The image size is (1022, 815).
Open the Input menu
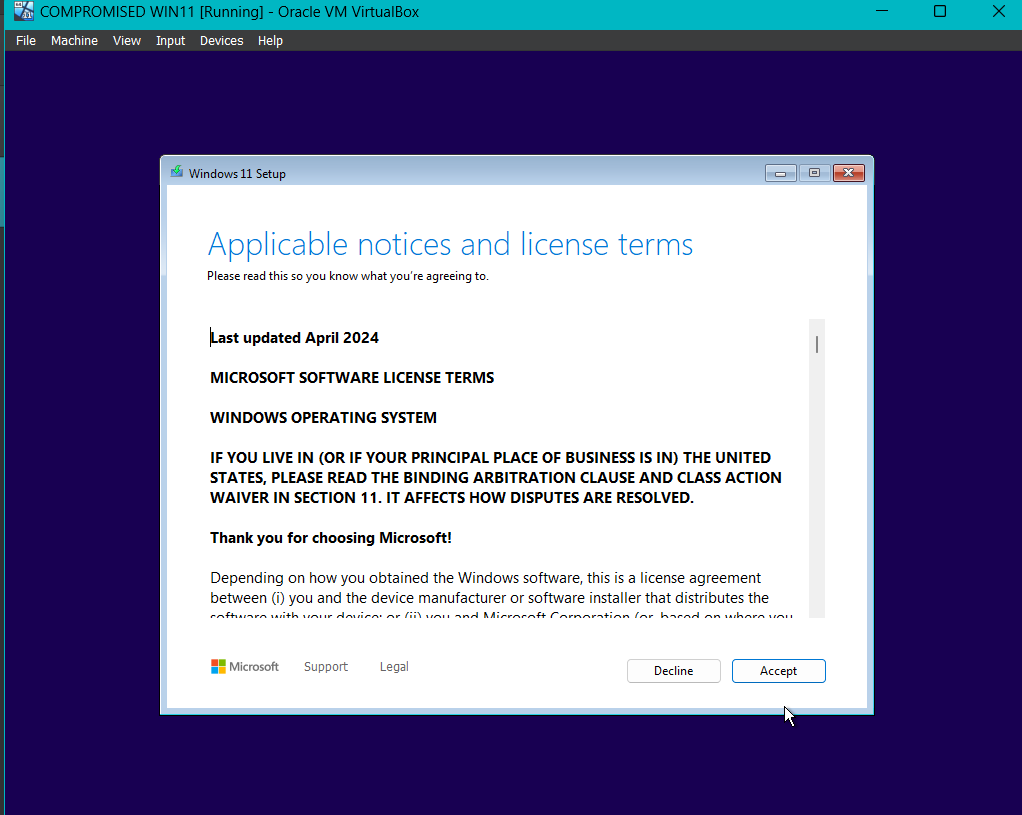(x=170, y=40)
